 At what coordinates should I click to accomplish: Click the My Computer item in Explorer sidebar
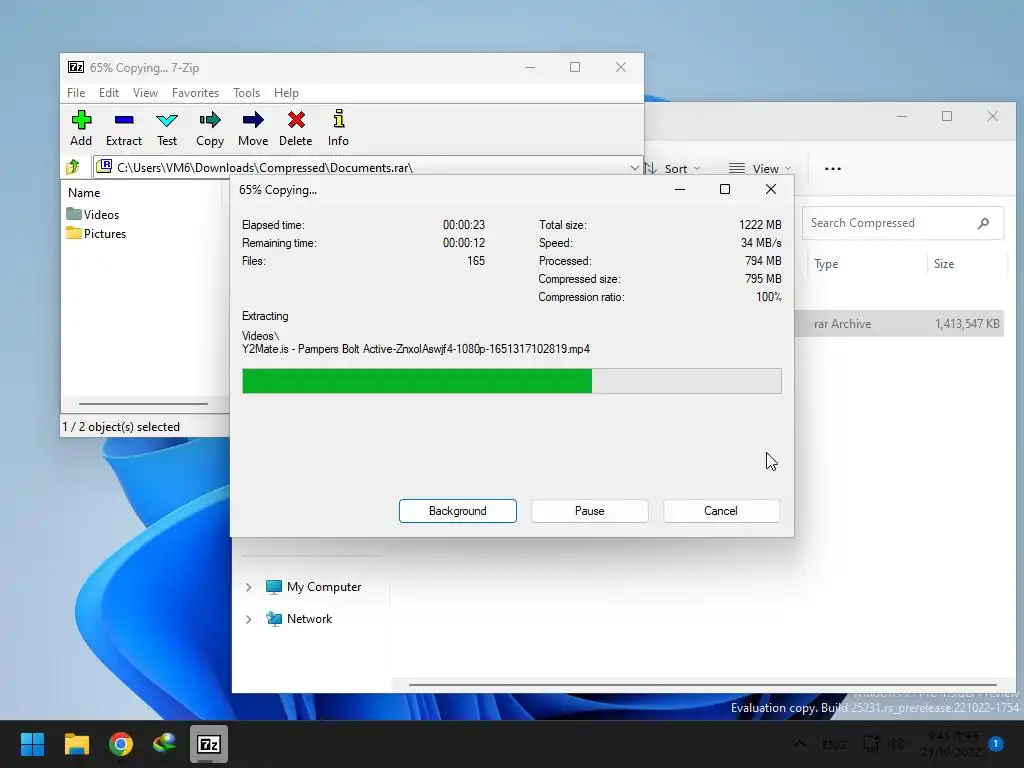tap(313, 586)
